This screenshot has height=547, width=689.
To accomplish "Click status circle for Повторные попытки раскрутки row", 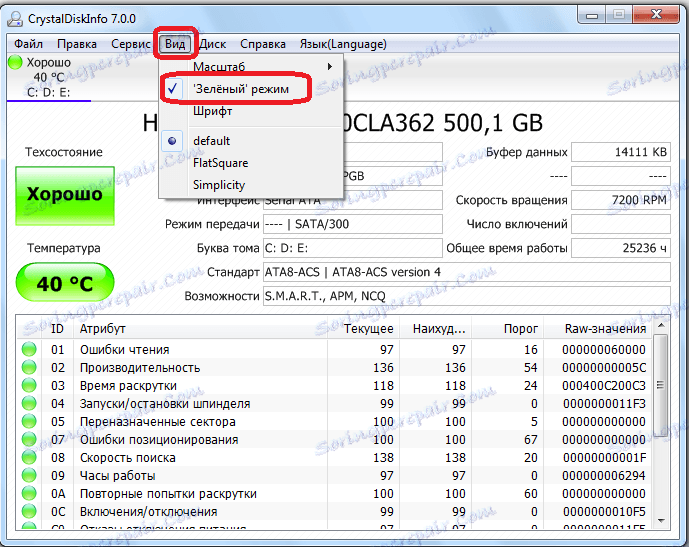I will (x=29, y=493).
